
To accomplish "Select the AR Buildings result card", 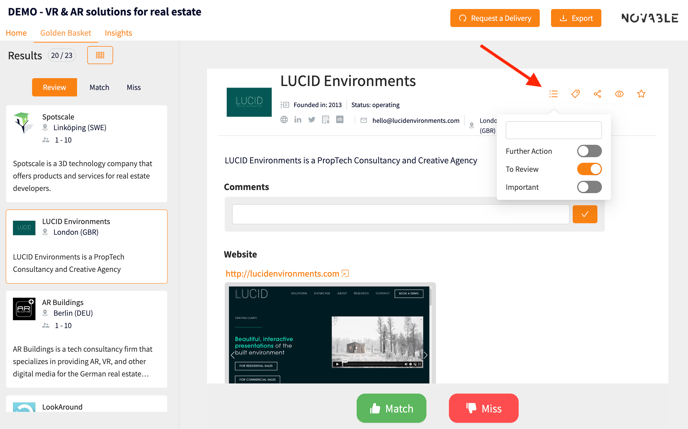I will click(x=86, y=339).
